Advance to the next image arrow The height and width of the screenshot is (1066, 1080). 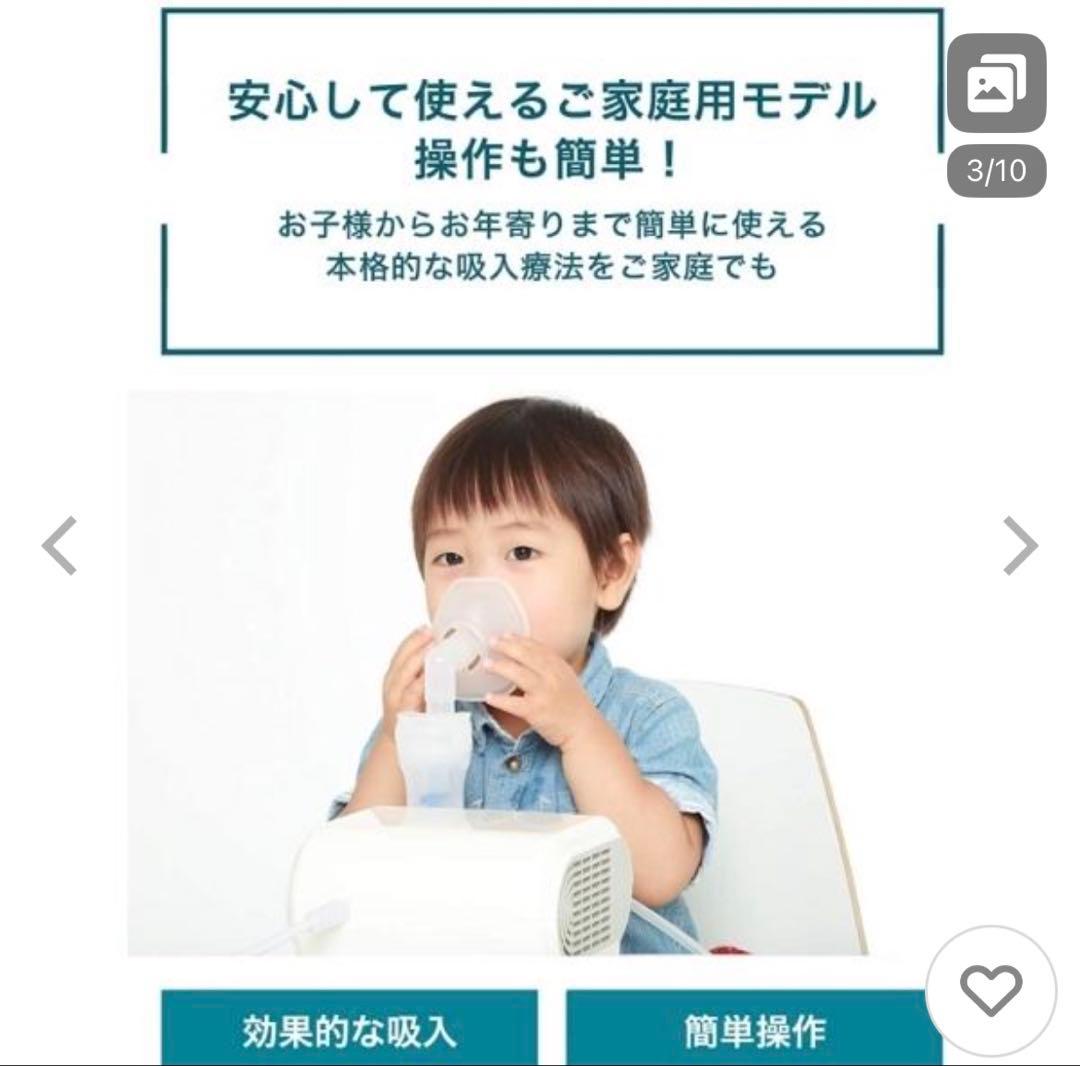[x=1020, y=545]
